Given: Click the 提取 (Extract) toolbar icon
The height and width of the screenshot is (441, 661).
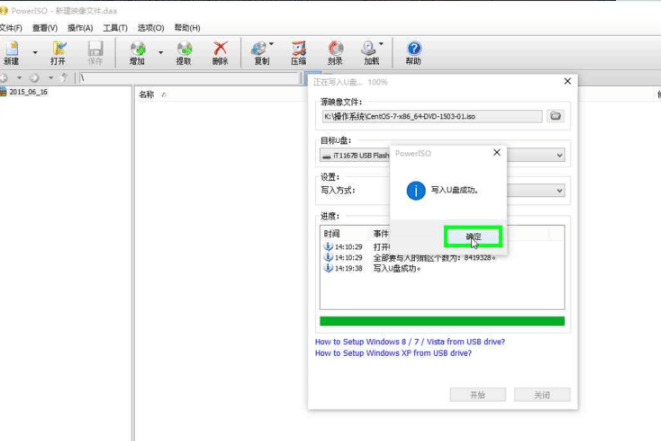Looking at the screenshot, I should pyautogui.click(x=184, y=52).
